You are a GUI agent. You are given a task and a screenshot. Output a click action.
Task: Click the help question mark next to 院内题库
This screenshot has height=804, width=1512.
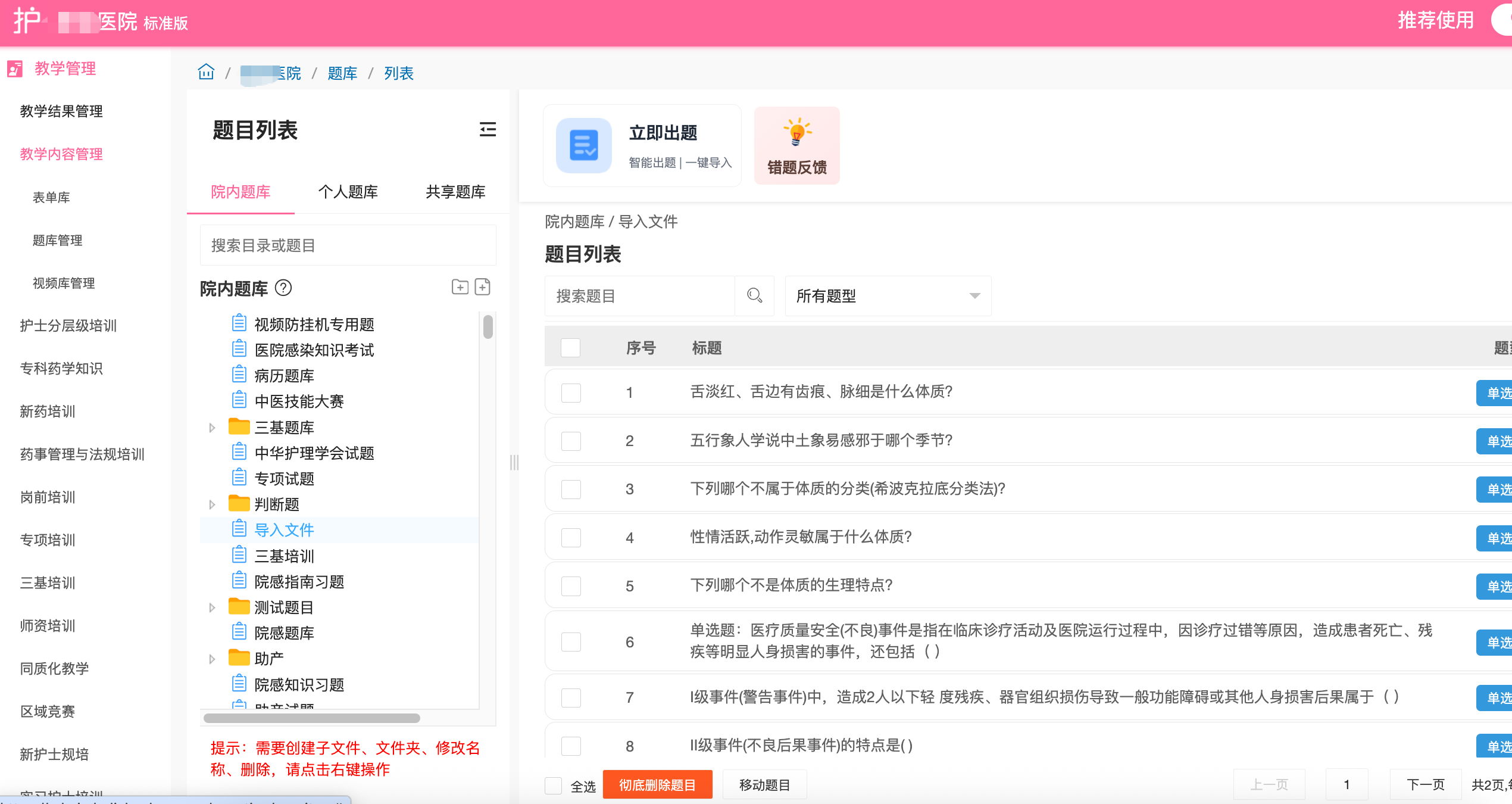click(x=283, y=288)
